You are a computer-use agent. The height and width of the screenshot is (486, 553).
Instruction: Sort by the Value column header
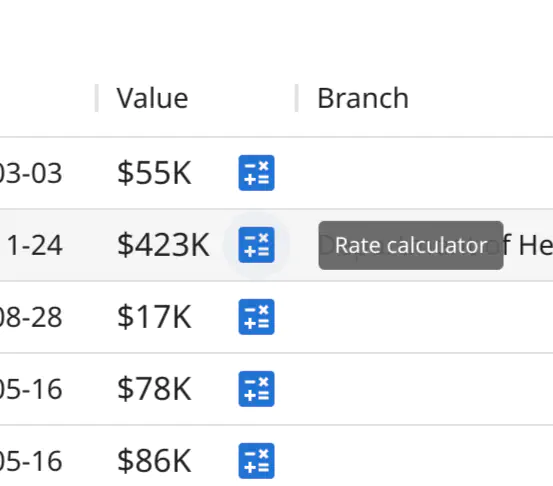coord(152,98)
